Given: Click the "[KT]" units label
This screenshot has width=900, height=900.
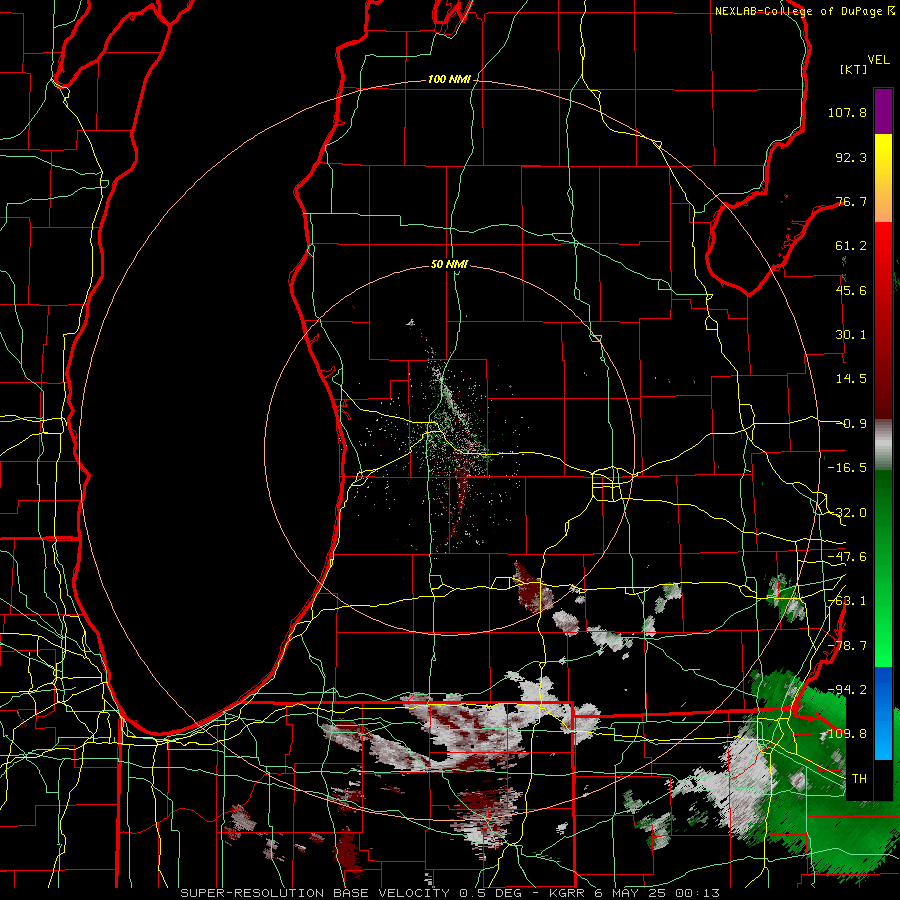Looking at the screenshot, I should (x=854, y=69).
